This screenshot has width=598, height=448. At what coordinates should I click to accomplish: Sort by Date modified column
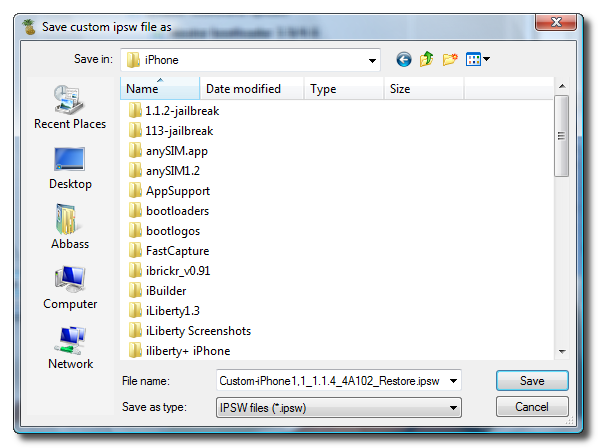point(252,88)
